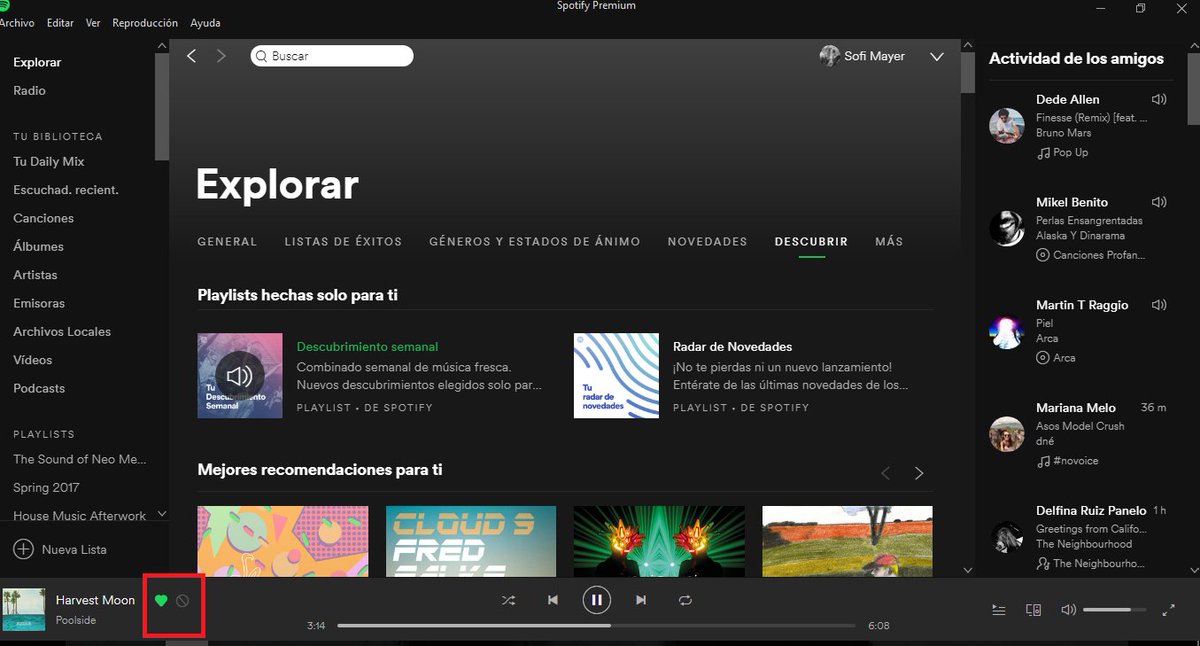Open Podcasts in the library
The image size is (1200, 646).
(39, 388)
